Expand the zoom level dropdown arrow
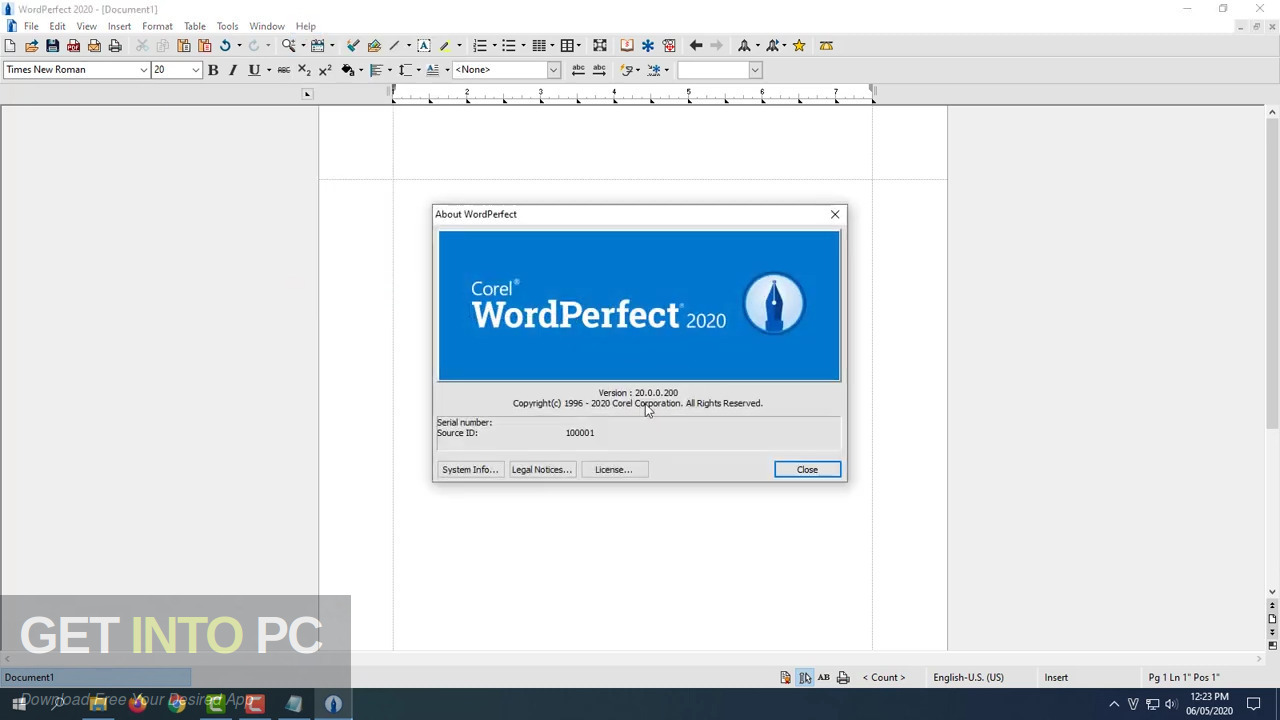The width and height of the screenshot is (1280, 720). [302, 45]
